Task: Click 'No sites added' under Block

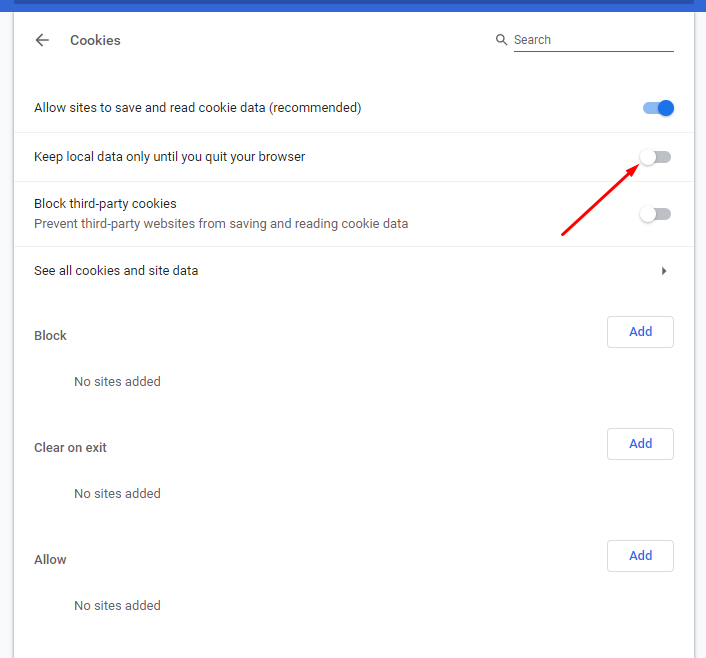Action: (117, 382)
